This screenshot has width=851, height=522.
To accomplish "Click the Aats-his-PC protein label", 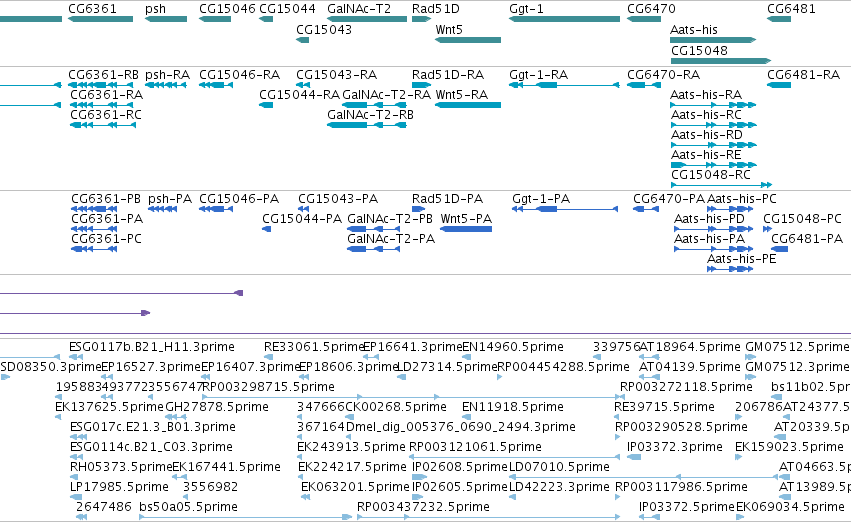I will [741, 199].
